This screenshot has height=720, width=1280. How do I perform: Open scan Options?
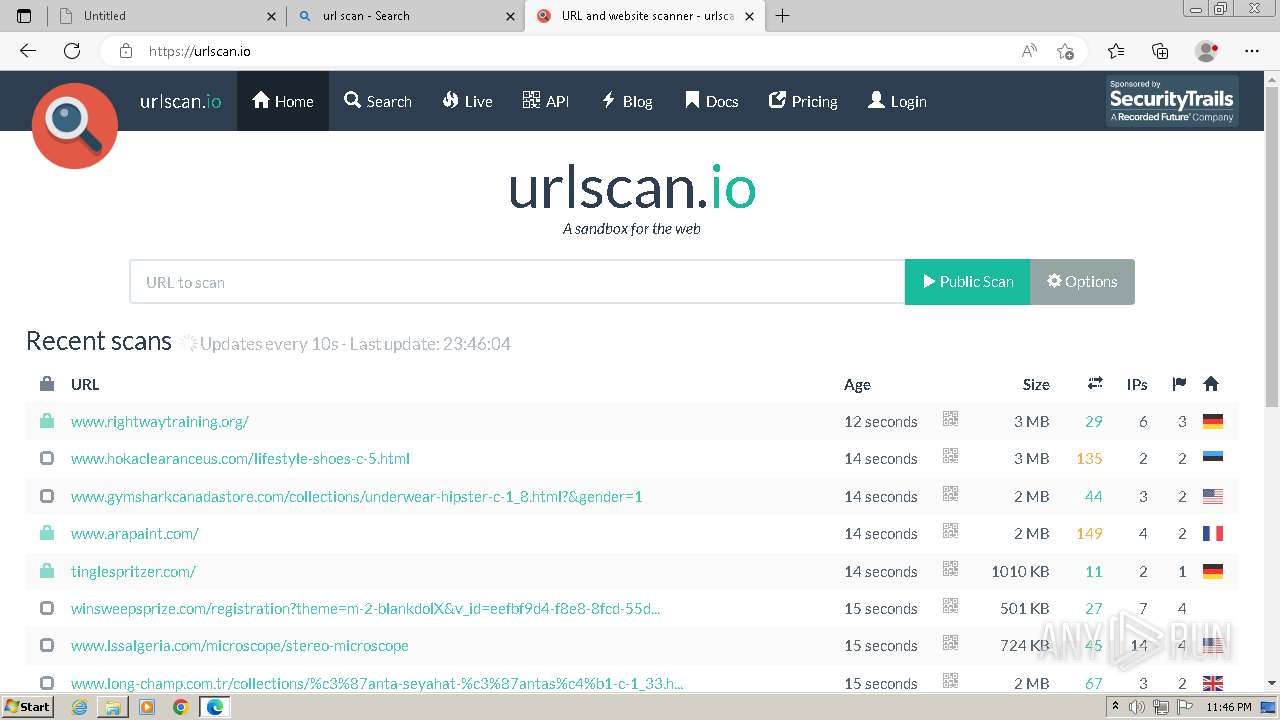pyautogui.click(x=1082, y=282)
